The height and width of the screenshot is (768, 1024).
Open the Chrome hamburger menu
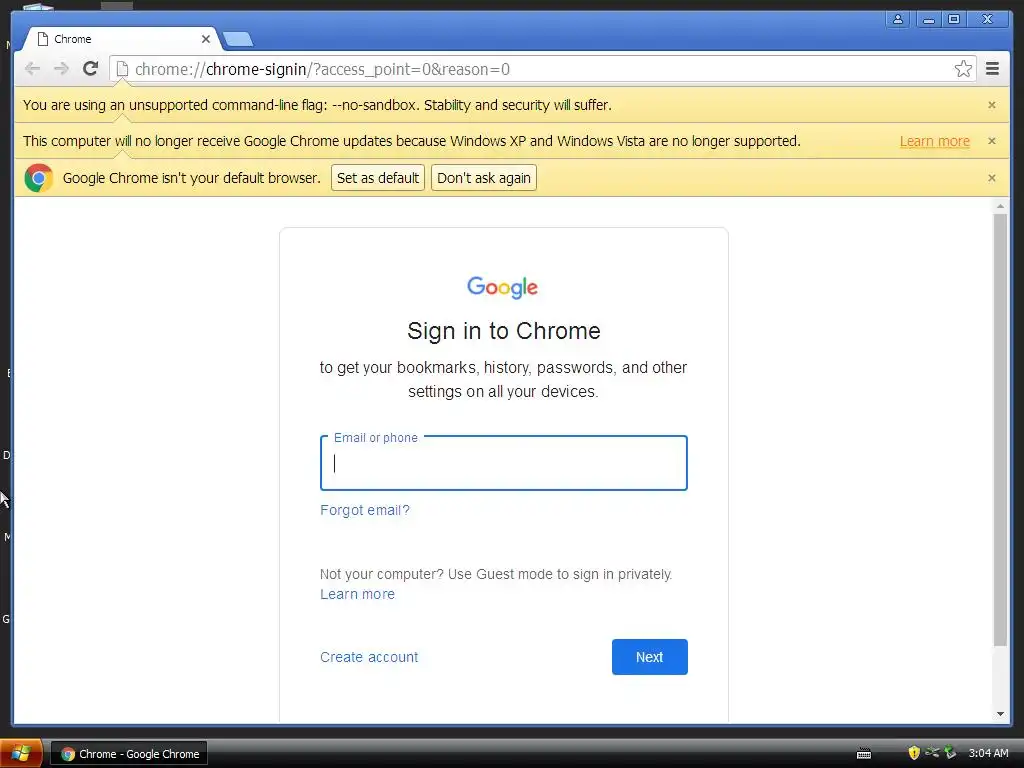[x=993, y=69]
